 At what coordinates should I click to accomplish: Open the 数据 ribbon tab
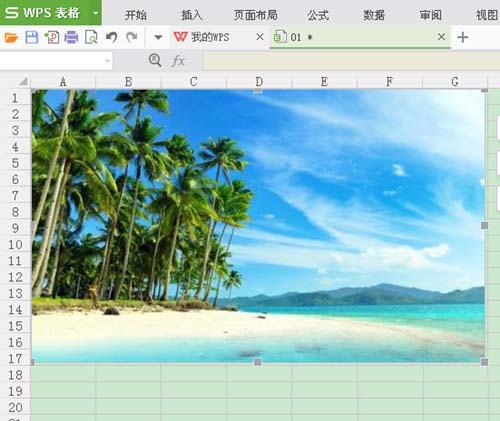[x=374, y=15]
